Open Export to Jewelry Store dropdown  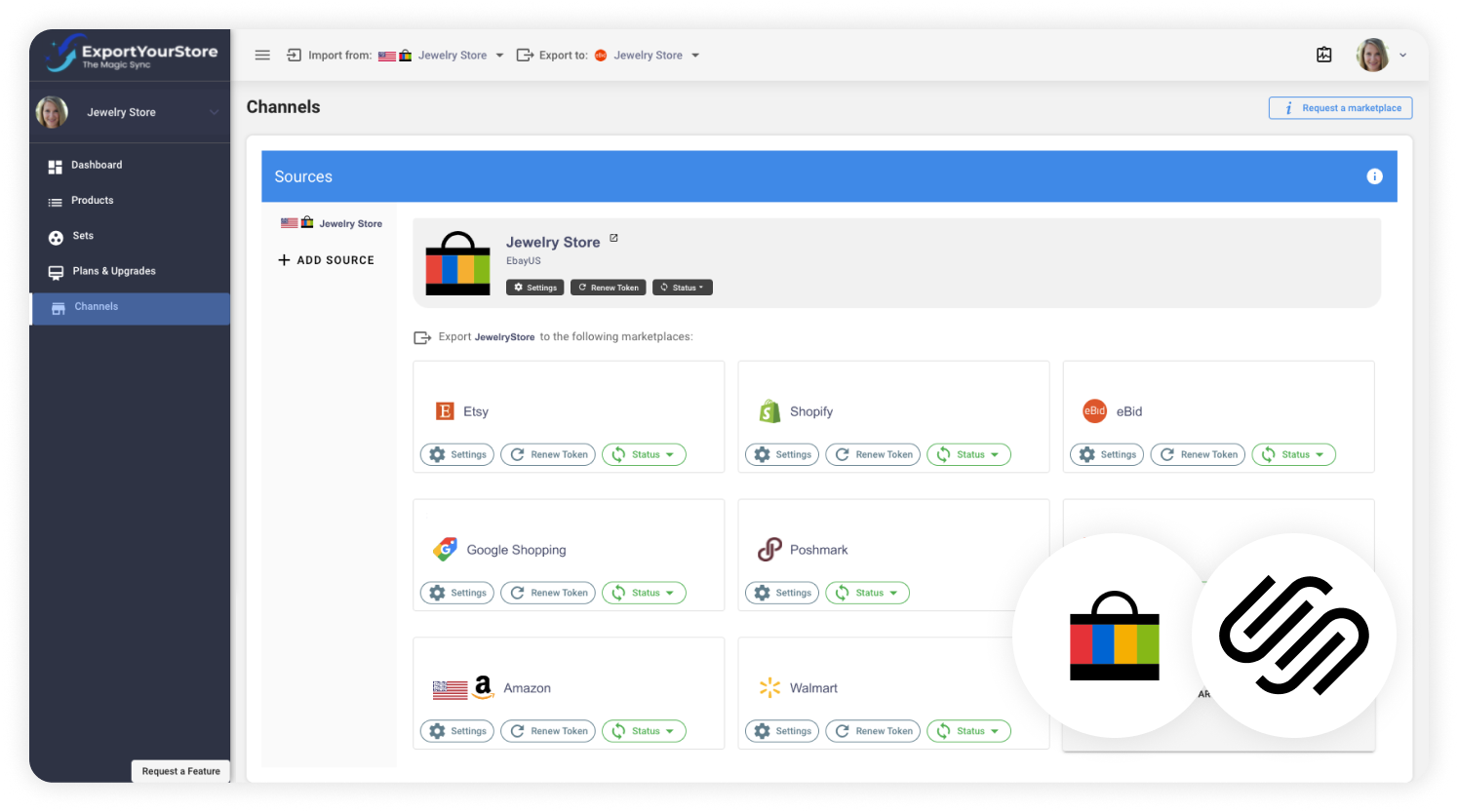(x=648, y=56)
